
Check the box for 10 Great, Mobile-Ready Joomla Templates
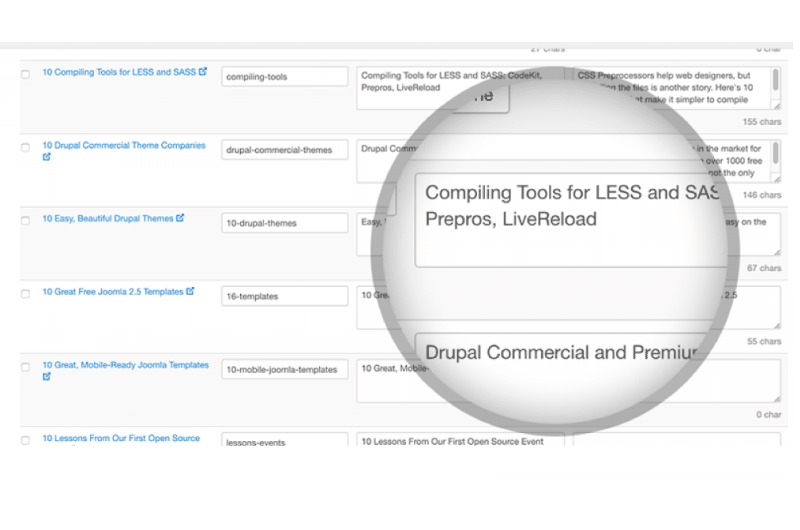click(25, 367)
